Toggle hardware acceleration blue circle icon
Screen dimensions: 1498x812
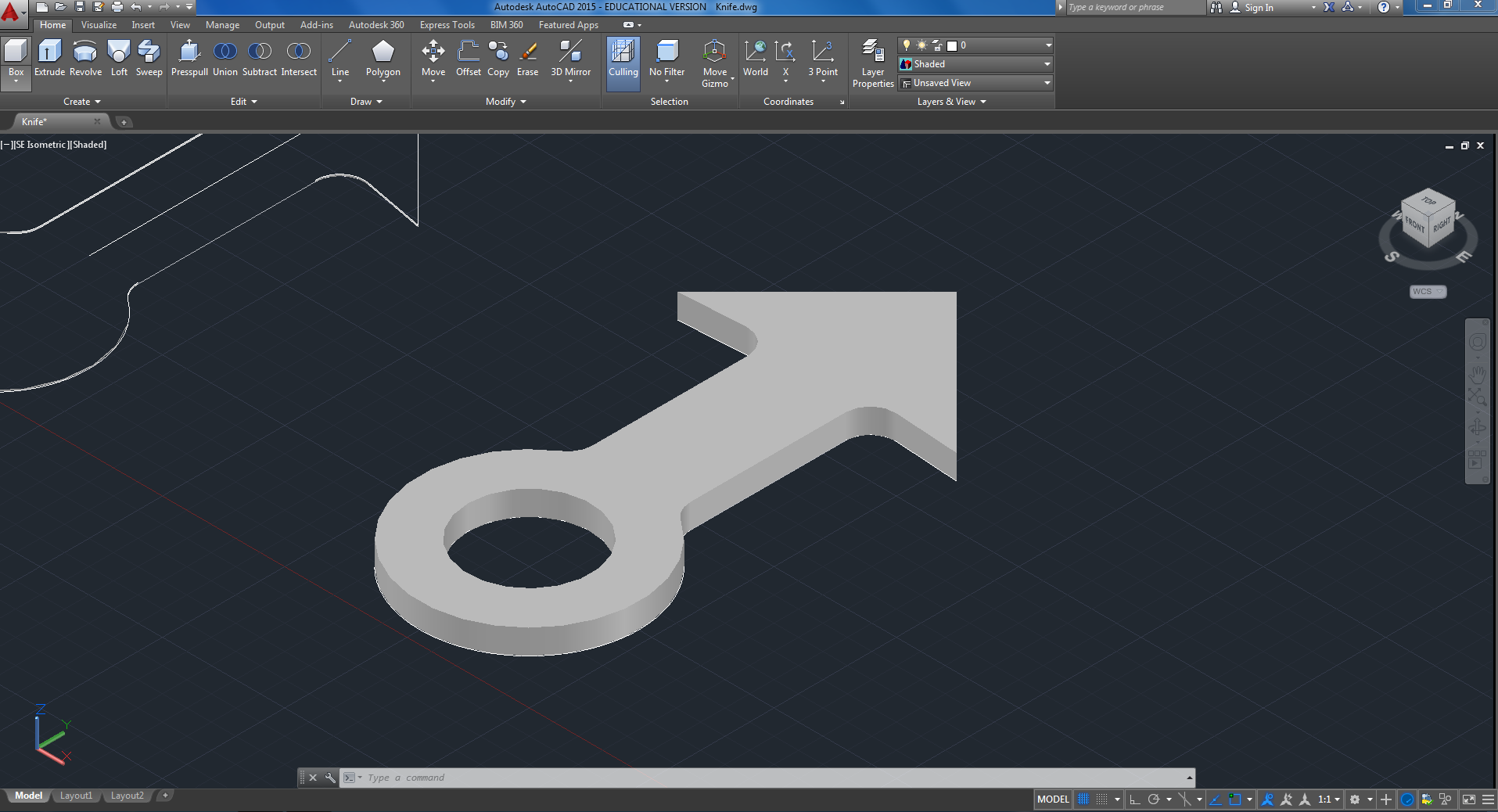[x=1407, y=799]
